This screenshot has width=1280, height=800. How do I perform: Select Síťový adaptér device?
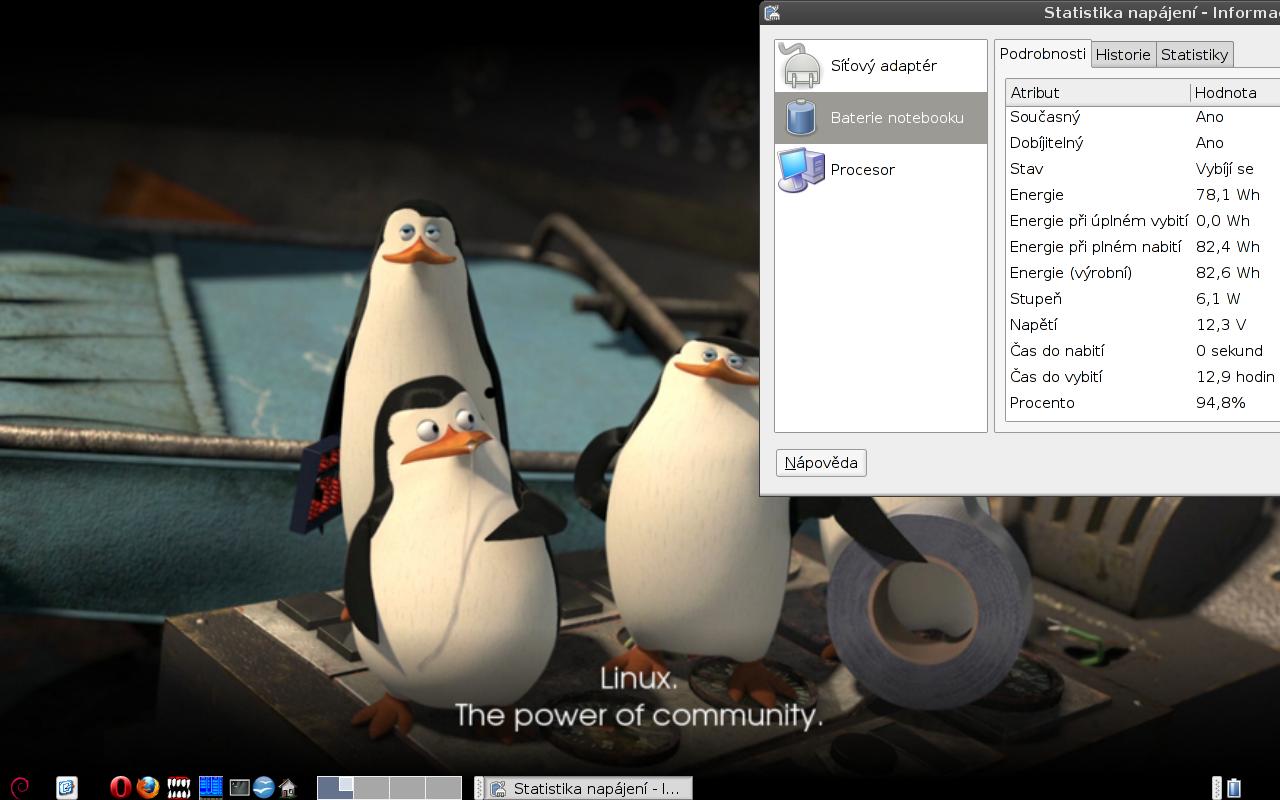[881, 66]
